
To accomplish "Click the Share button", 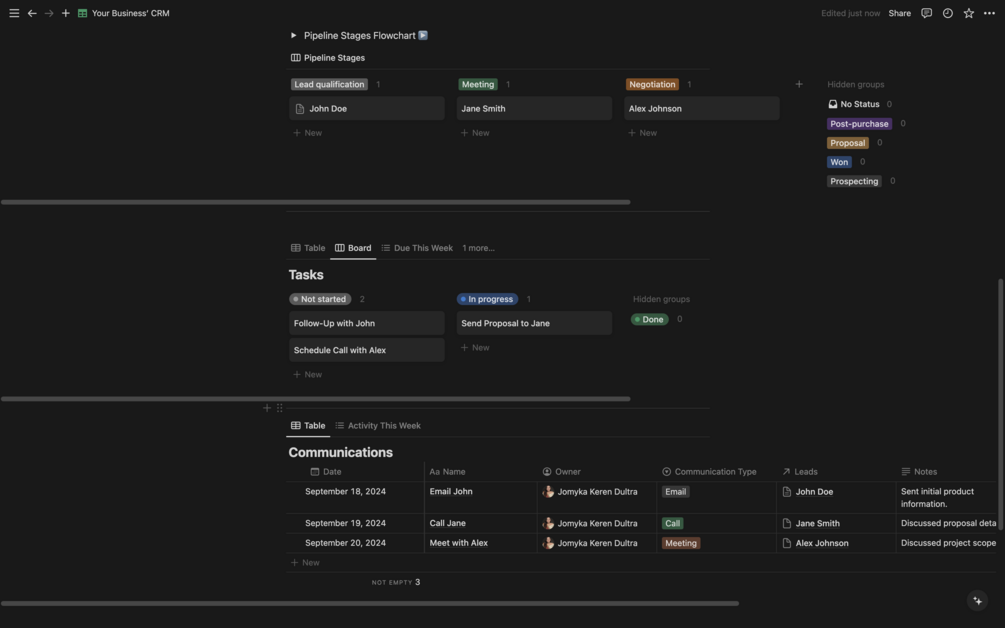I will (899, 13).
